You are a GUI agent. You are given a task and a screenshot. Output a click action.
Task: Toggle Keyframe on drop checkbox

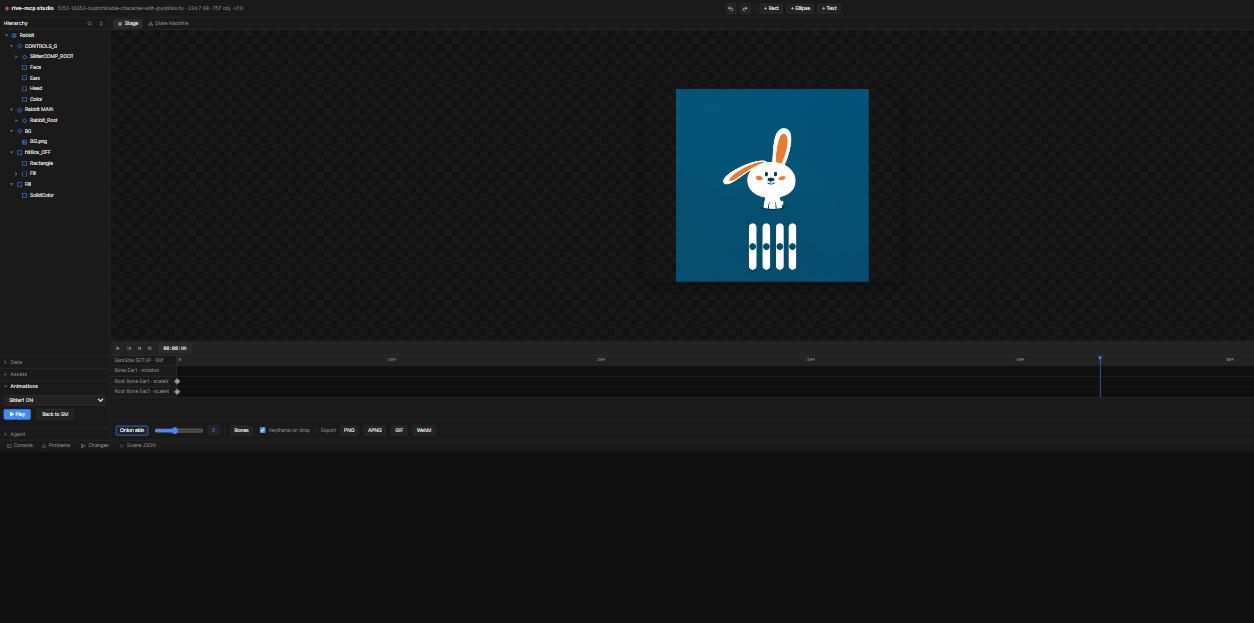pos(263,430)
